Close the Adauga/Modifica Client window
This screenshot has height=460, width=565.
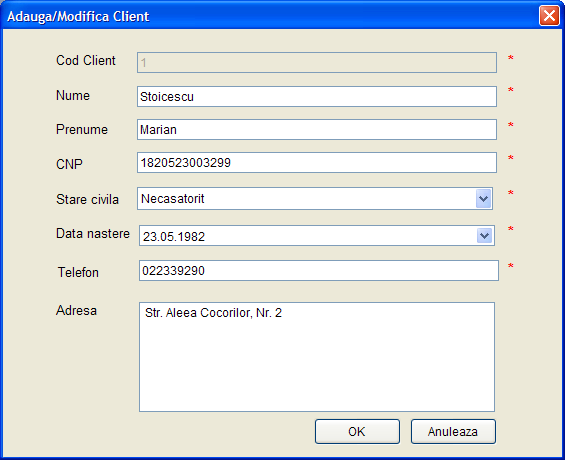[549, 16]
